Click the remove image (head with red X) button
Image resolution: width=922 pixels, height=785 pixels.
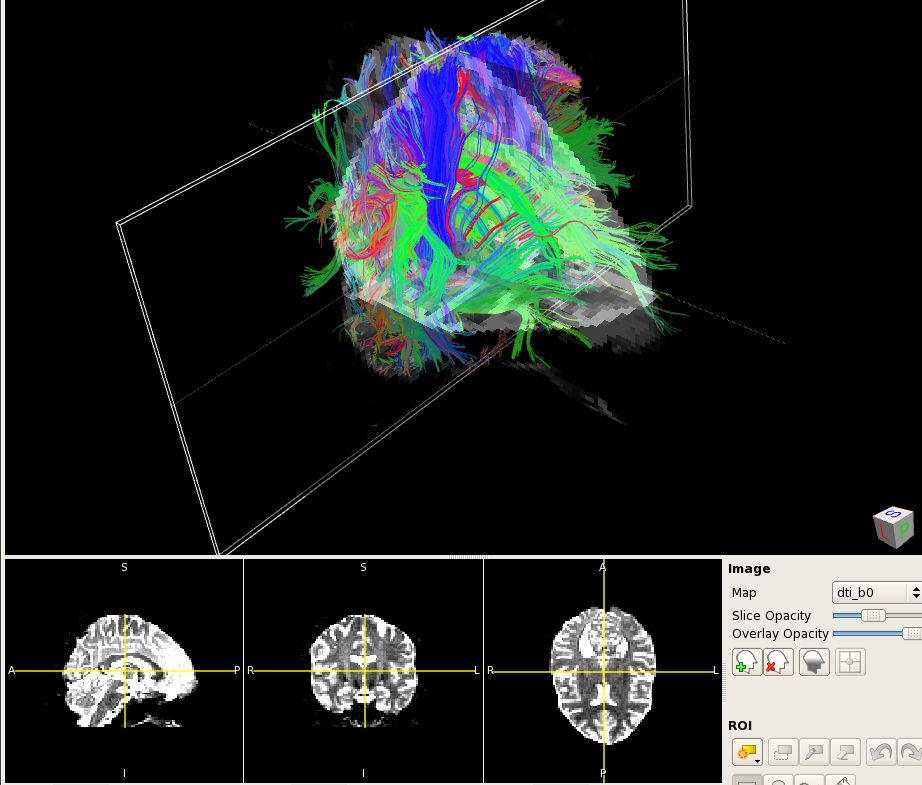(778, 662)
